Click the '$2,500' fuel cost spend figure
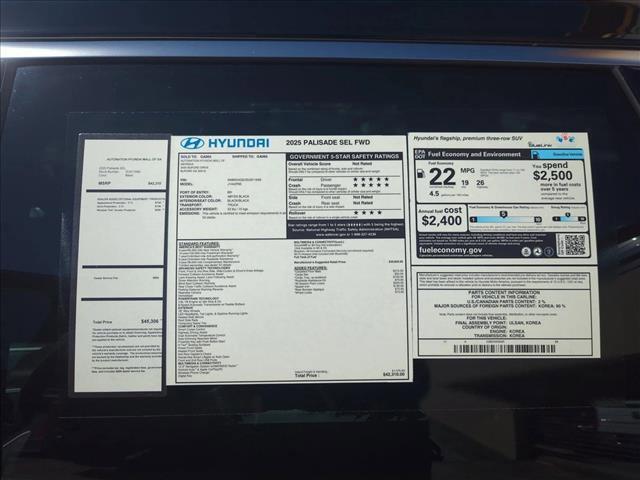 point(553,176)
